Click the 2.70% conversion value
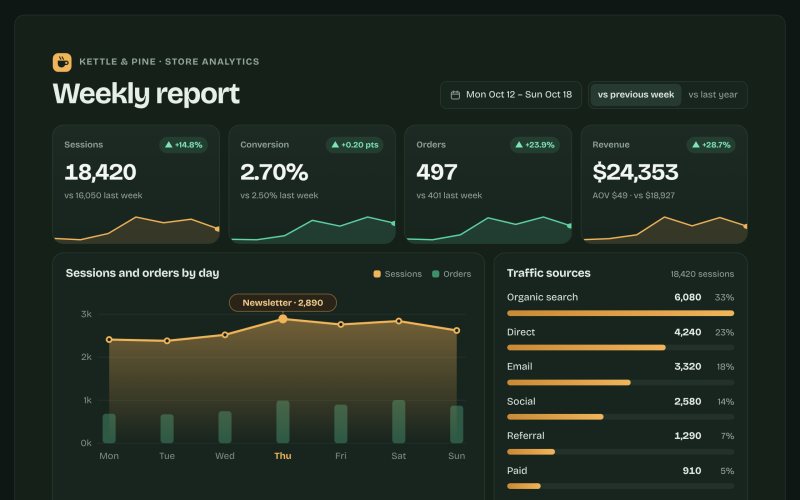The image size is (800, 500). pyautogui.click(x=274, y=172)
